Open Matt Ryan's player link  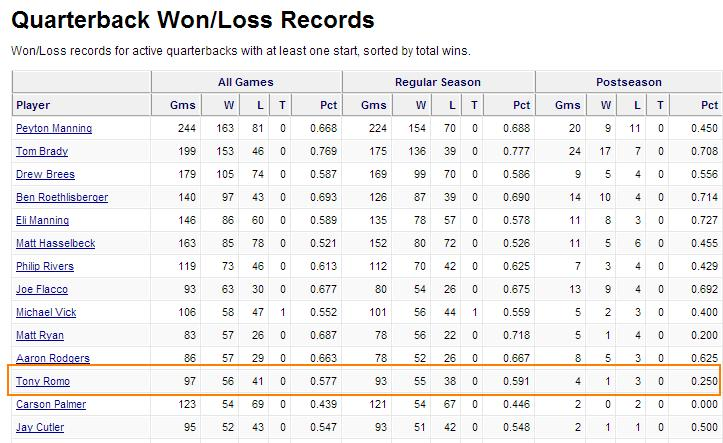40,336
